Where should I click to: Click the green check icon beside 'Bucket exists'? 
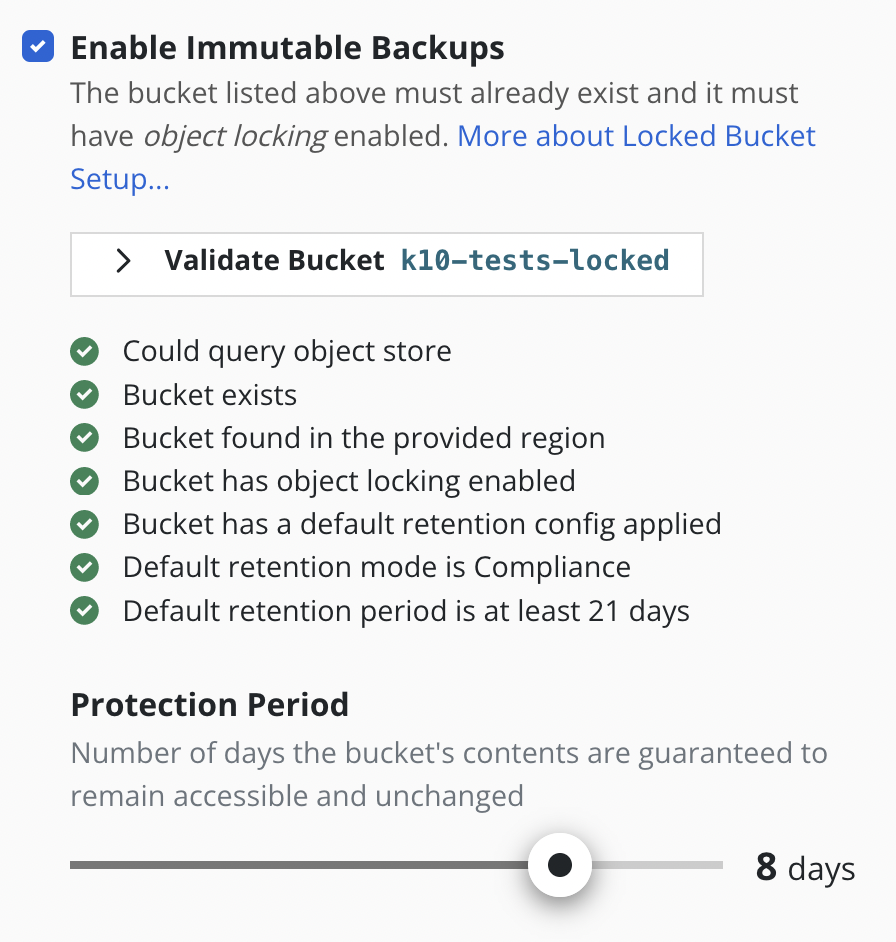pos(85,395)
